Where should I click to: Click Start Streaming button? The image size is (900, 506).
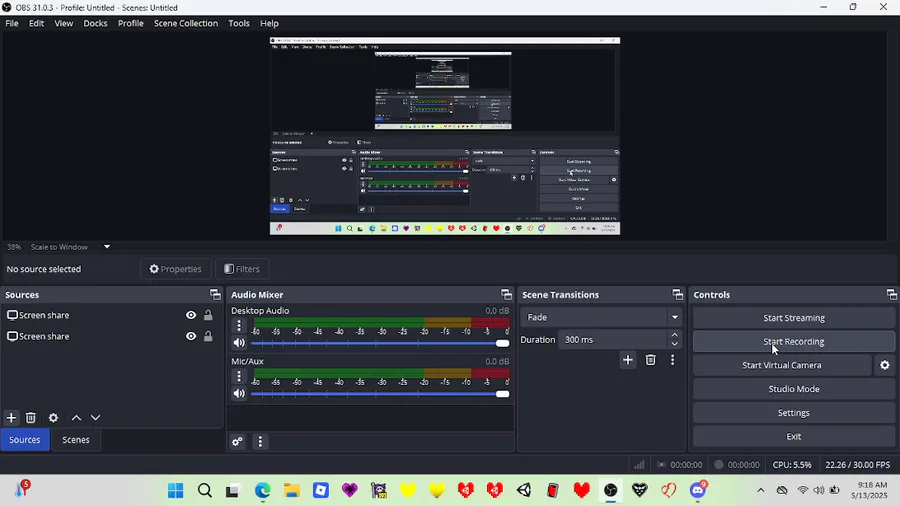point(793,318)
